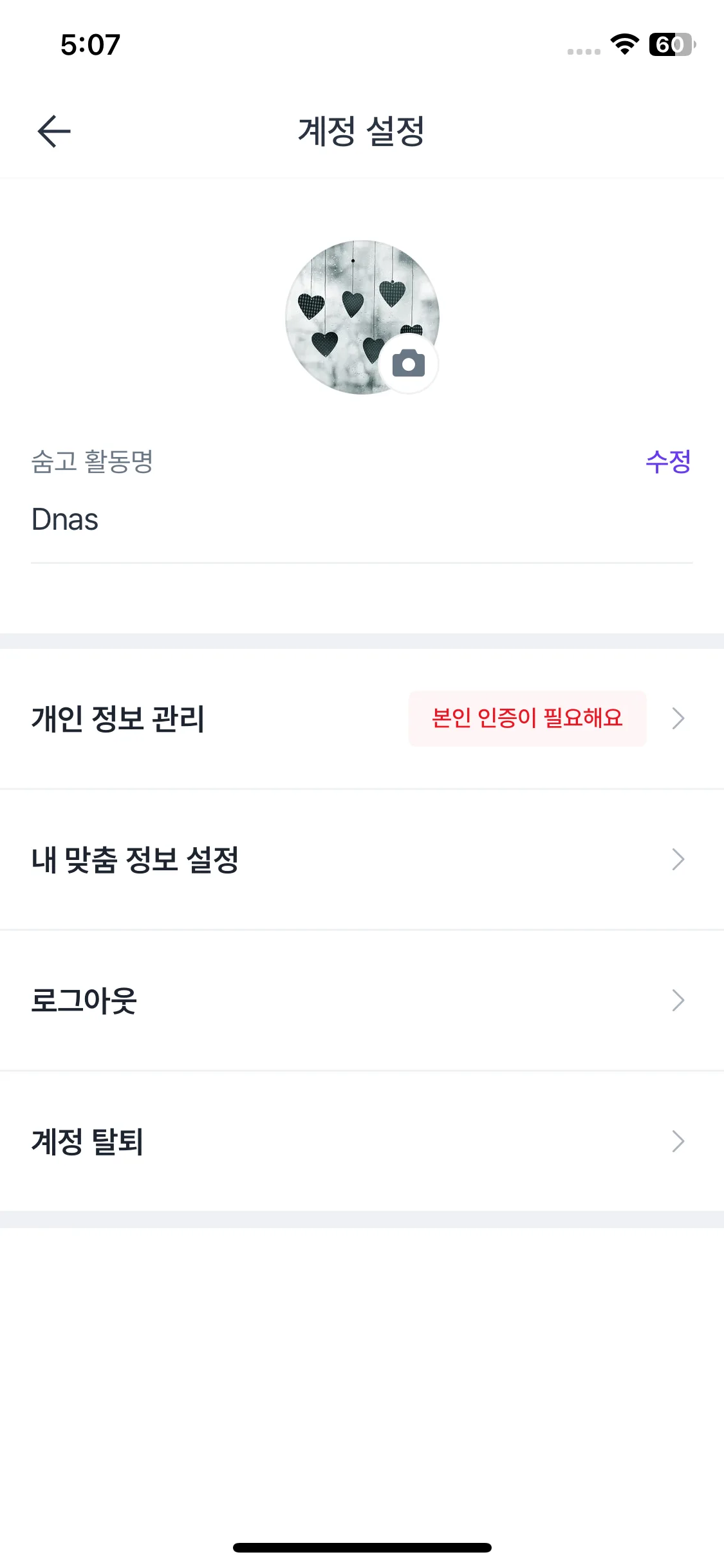Open 내 맞춤 정보 설정
Viewport: 724px width, 1568px height.
pyautogui.click(x=135, y=859)
